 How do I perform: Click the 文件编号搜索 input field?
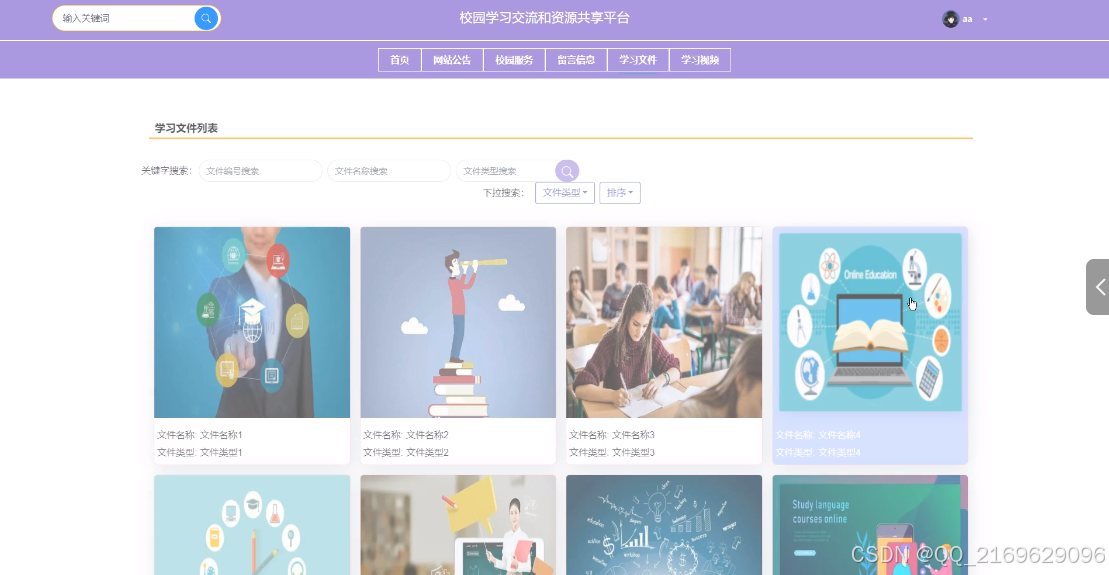(260, 171)
